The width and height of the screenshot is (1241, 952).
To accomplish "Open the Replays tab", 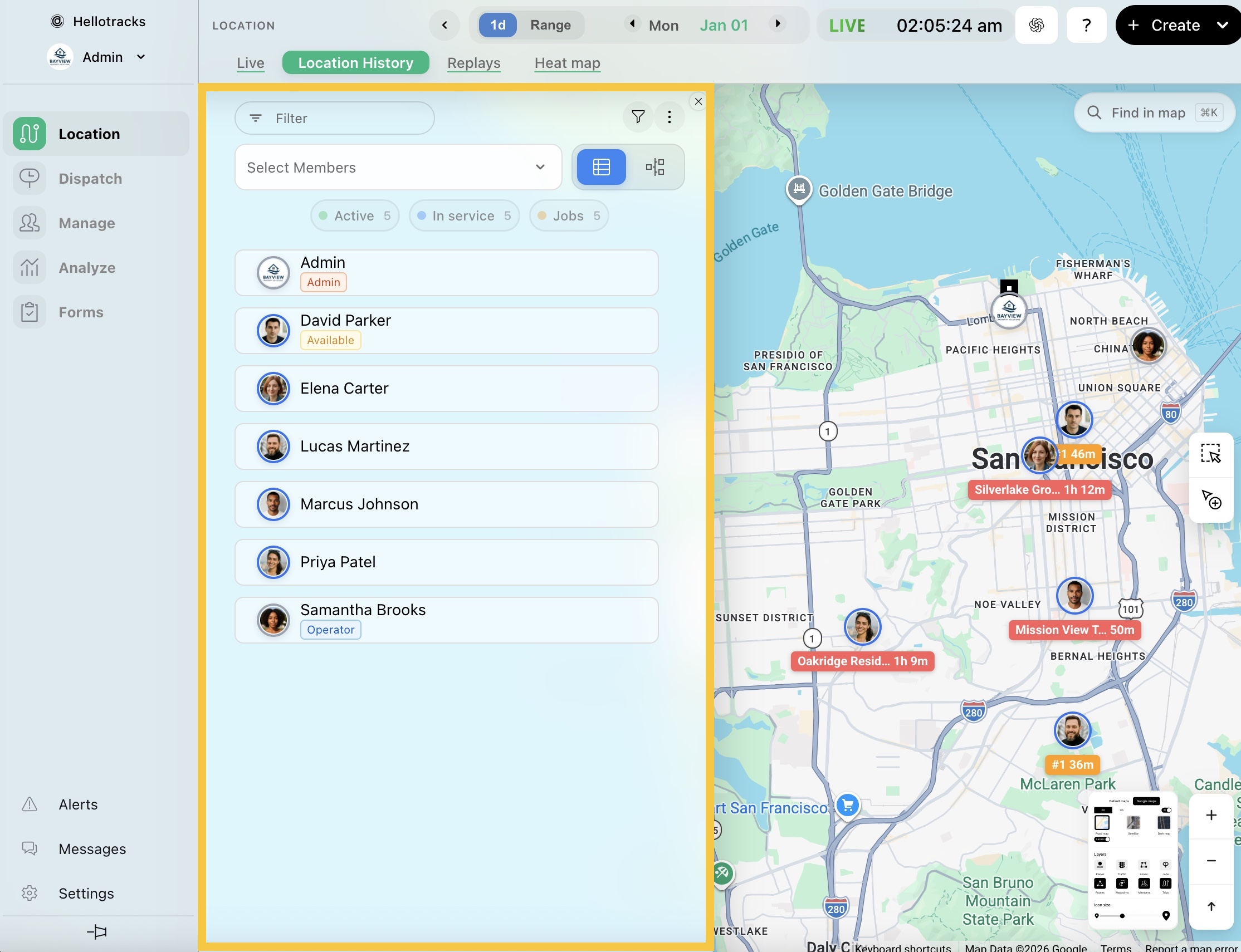I will coord(473,63).
